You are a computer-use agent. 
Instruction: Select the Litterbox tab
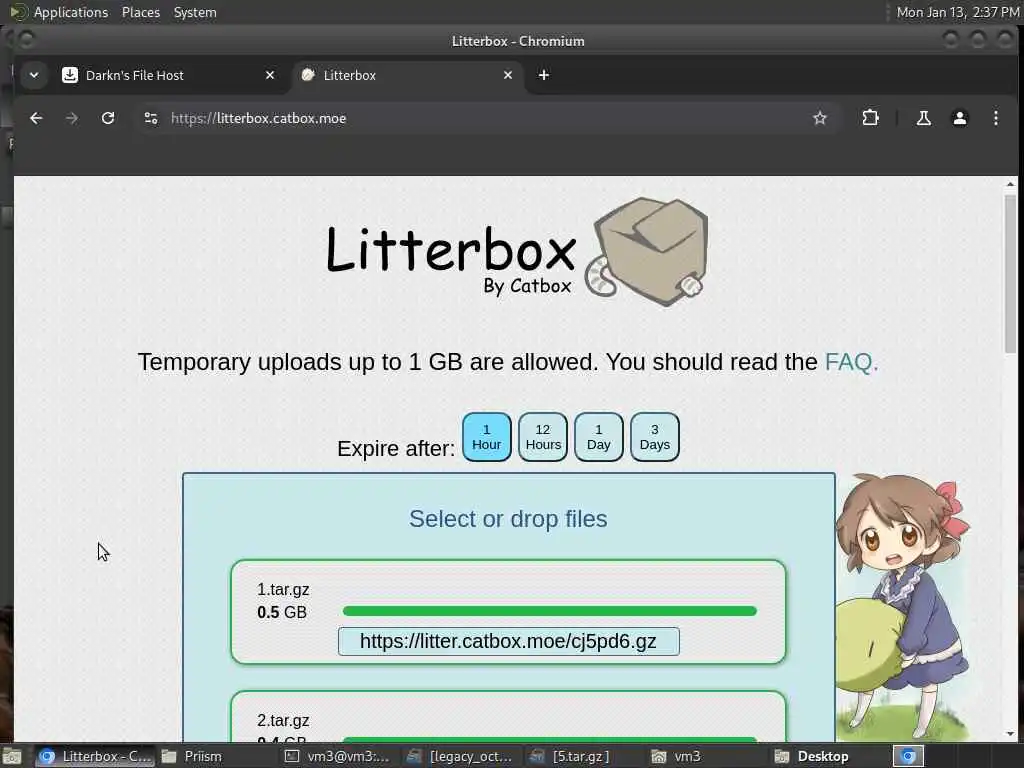pyautogui.click(x=408, y=75)
